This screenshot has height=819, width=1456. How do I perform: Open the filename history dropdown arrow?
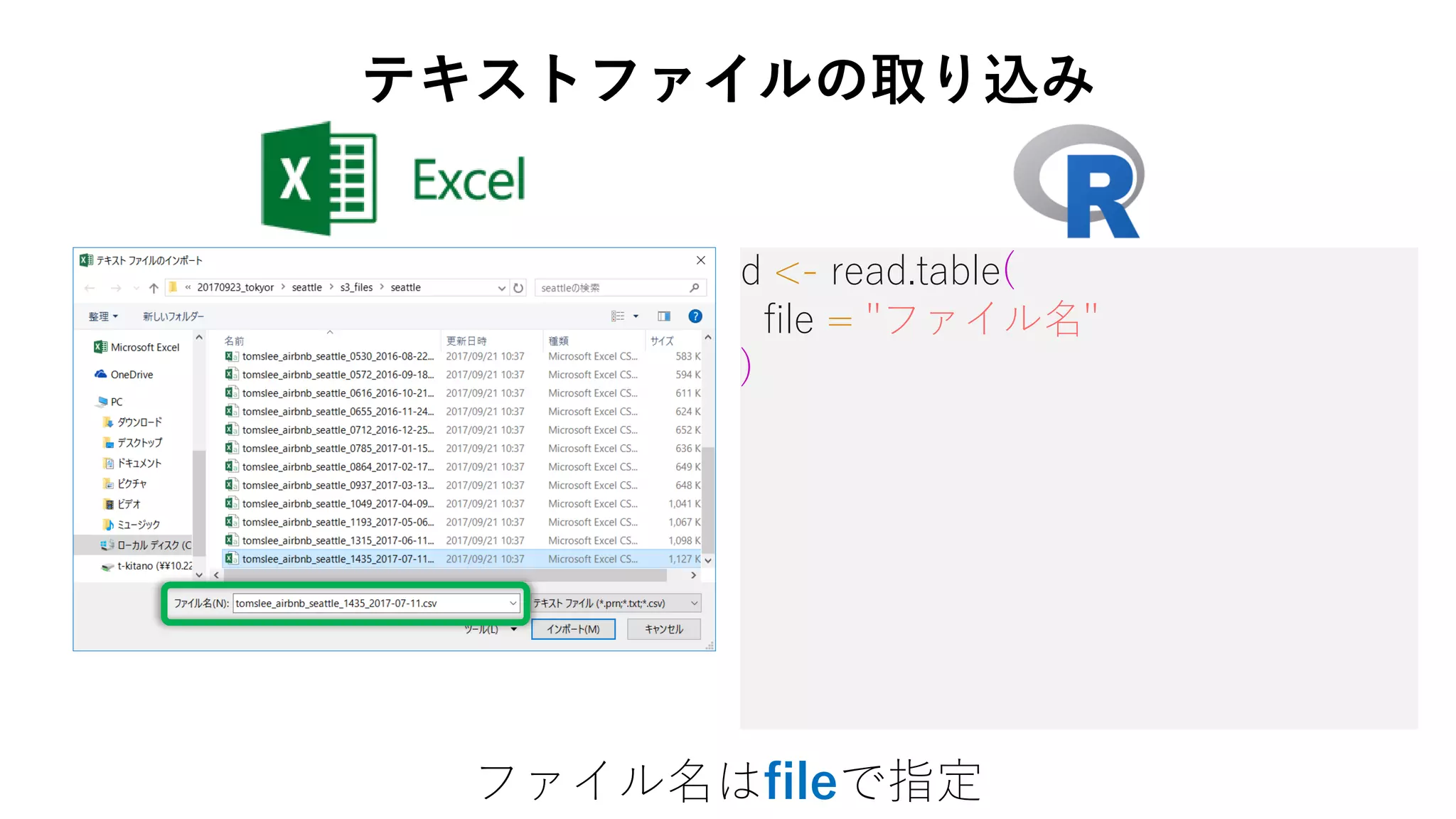pos(513,604)
